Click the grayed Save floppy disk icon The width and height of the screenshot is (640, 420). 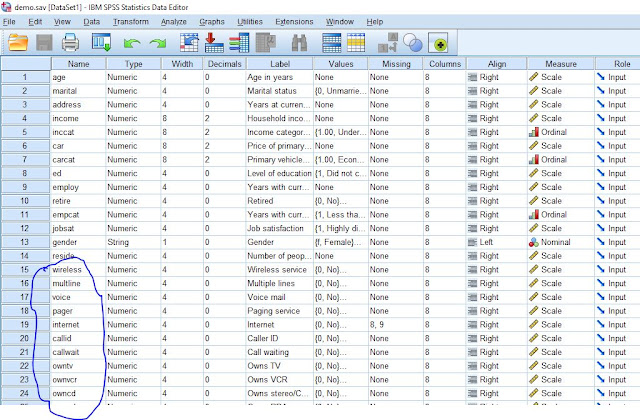pyautogui.click(x=44, y=42)
